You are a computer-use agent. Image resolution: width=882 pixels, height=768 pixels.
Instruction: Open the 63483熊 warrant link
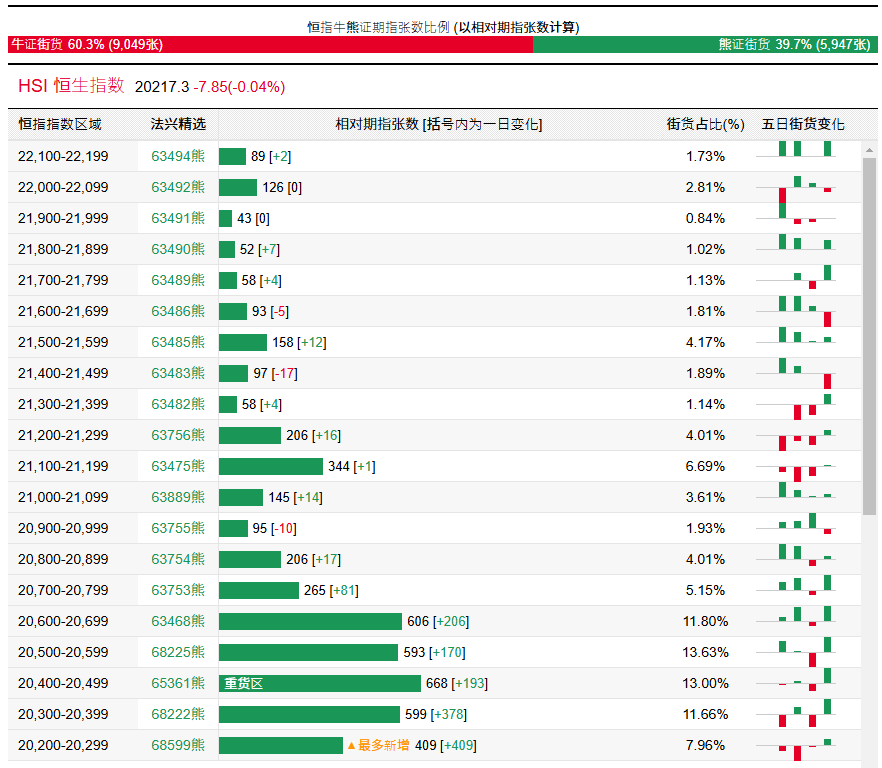(178, 373)
